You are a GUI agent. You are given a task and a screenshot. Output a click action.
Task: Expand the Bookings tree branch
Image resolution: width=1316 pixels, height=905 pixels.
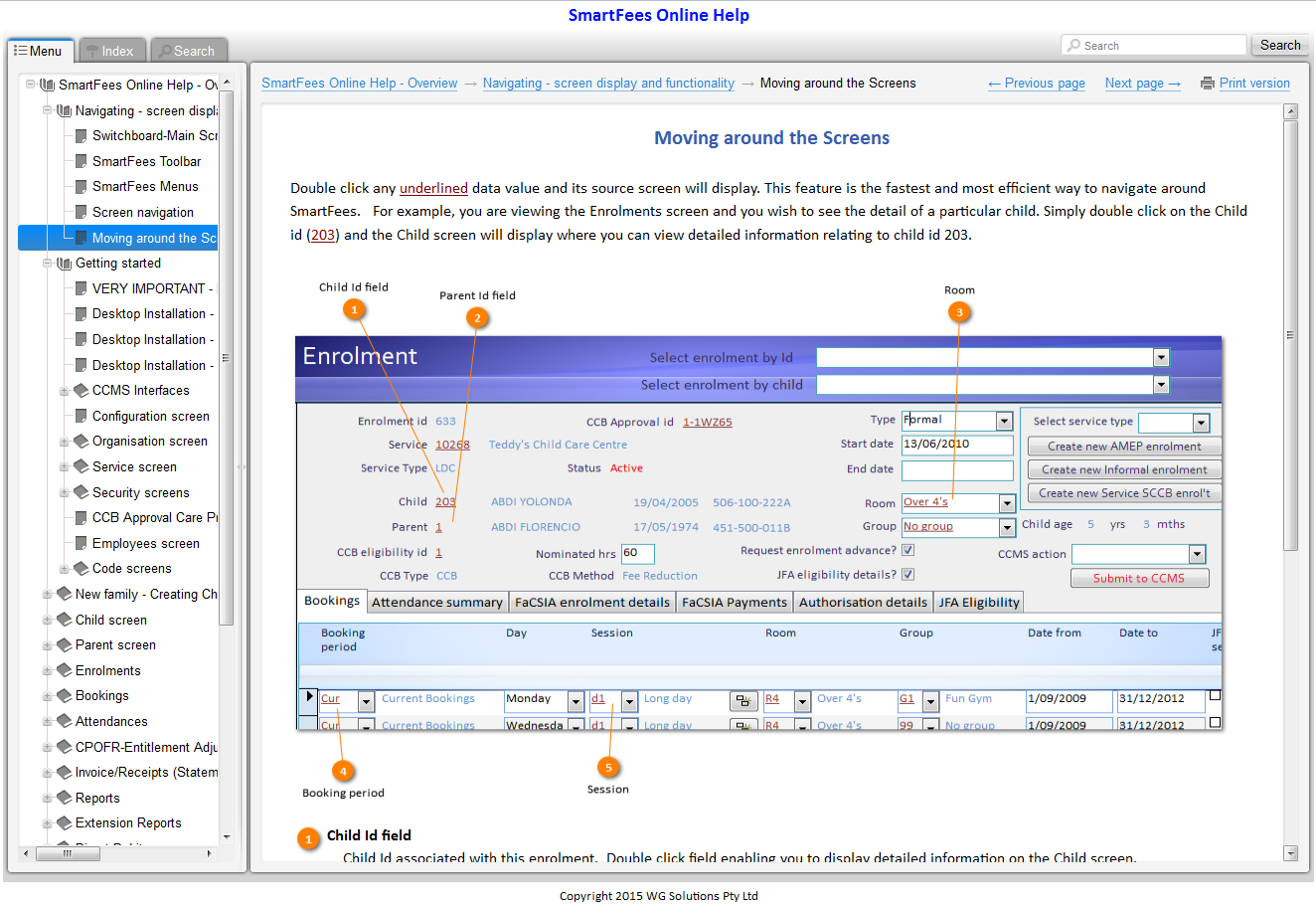coord(48,696)
